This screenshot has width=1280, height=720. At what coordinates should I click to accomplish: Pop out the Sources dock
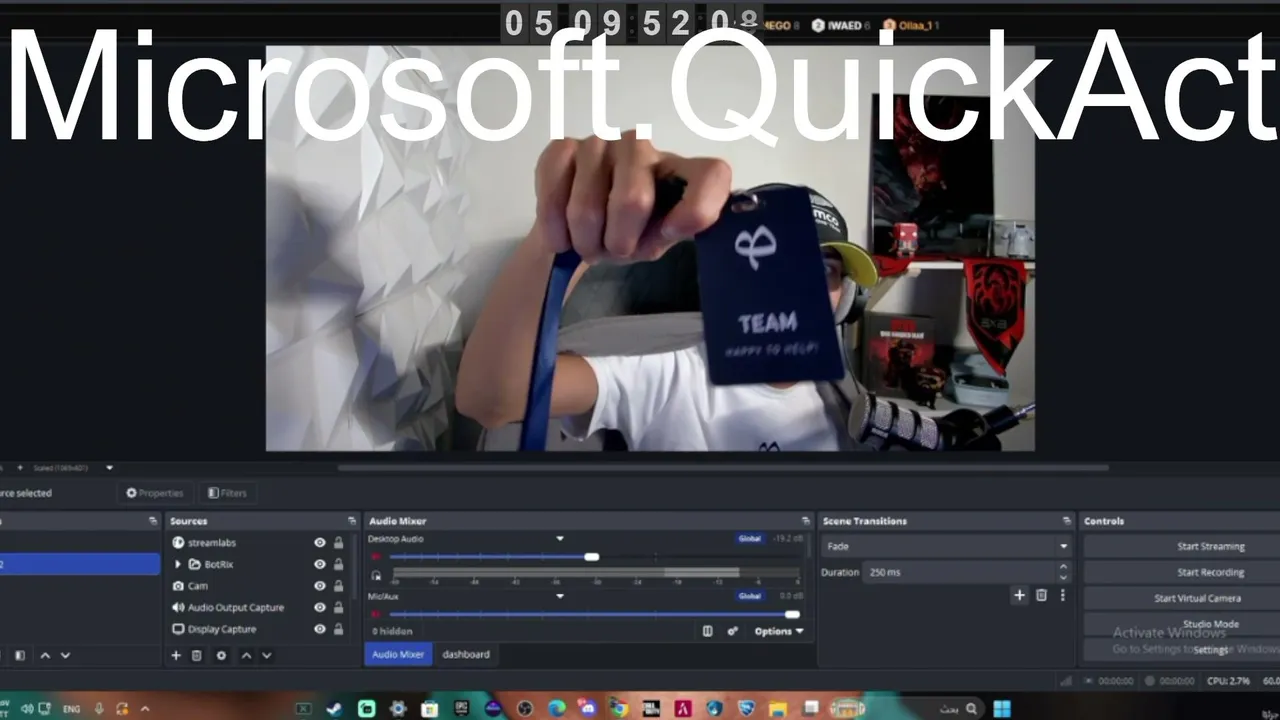coord(352,521)
